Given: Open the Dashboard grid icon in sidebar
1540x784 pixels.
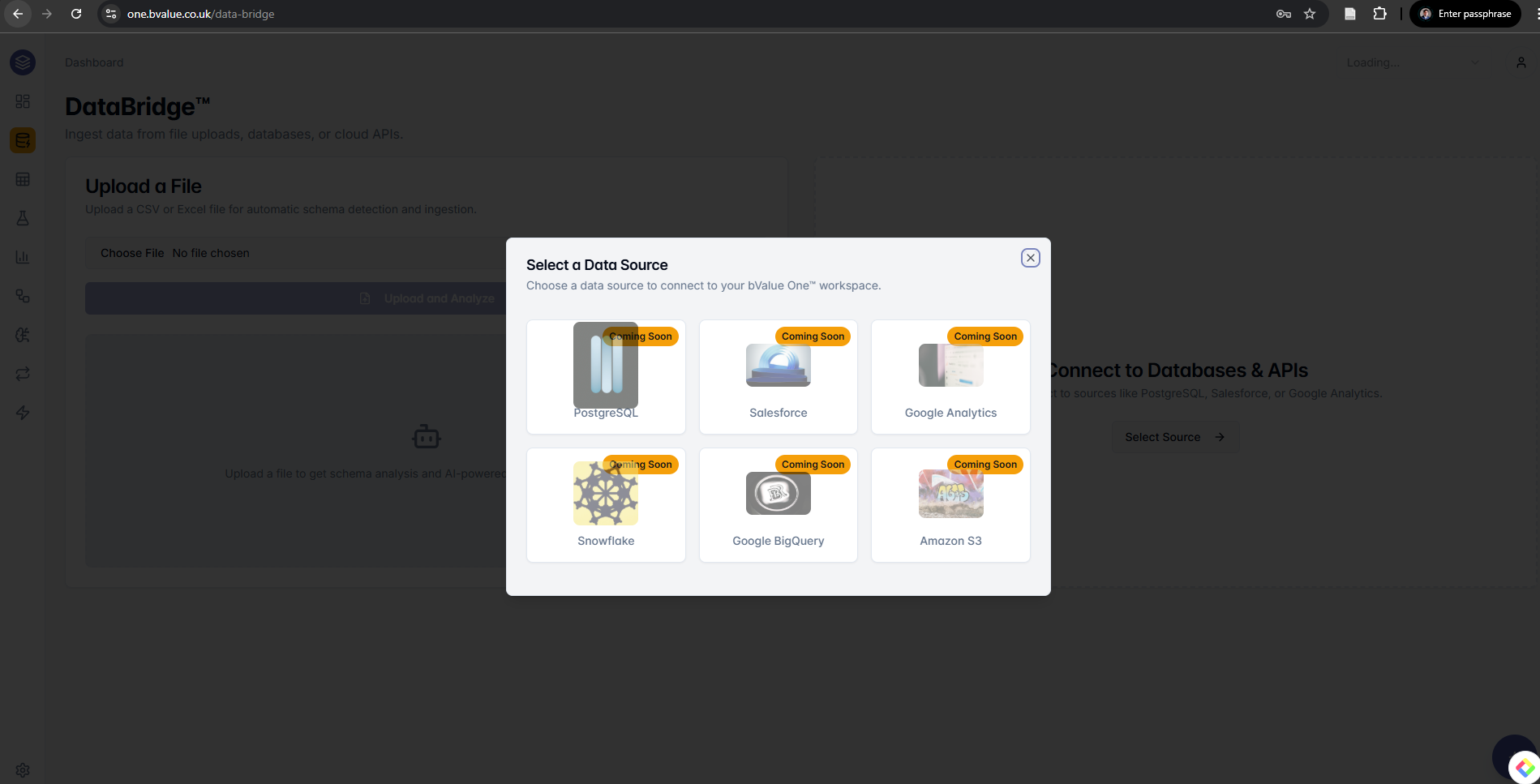Looking at the screenshot, I should tap(22, 101).
